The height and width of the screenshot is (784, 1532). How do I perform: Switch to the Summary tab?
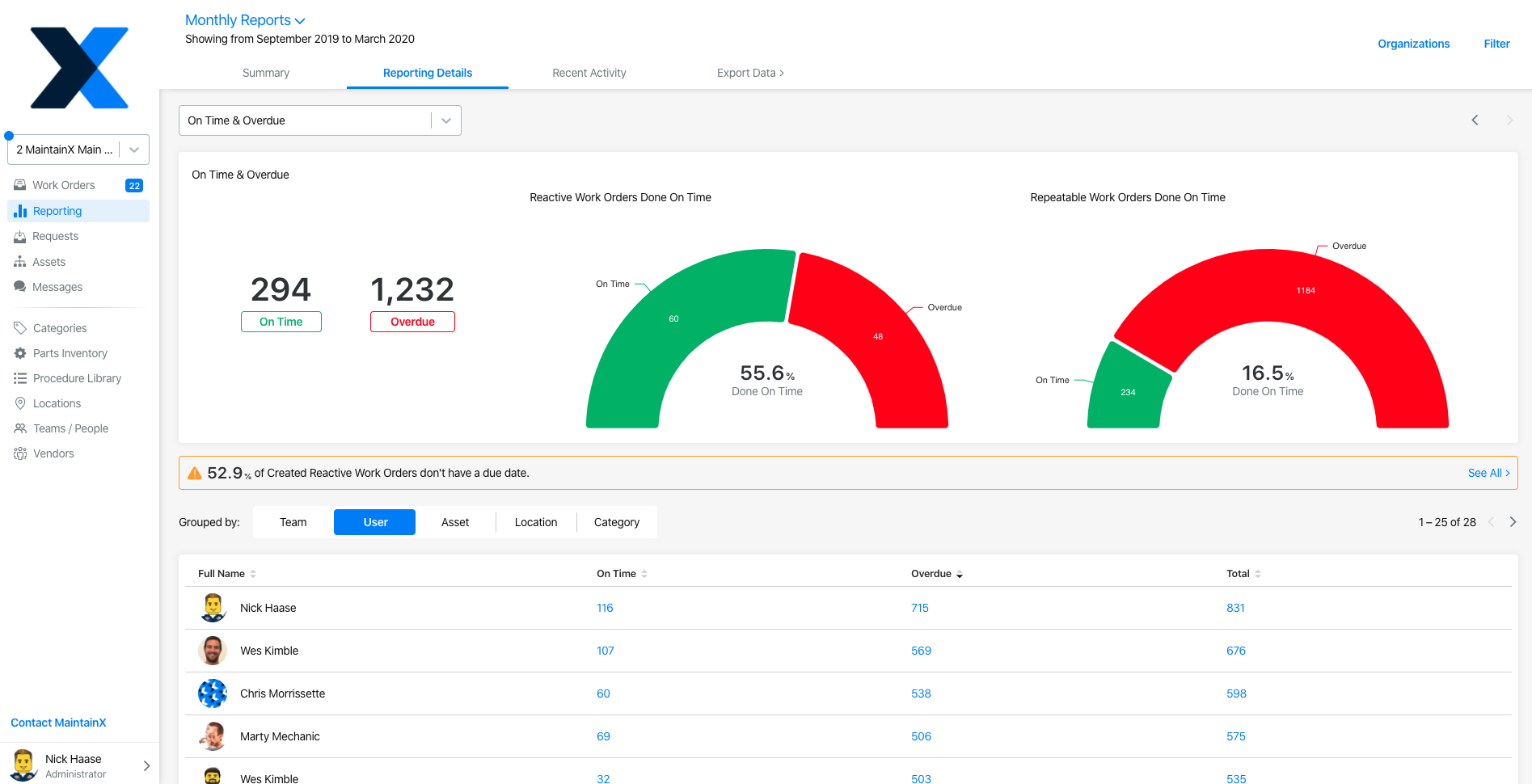(266, 73)
